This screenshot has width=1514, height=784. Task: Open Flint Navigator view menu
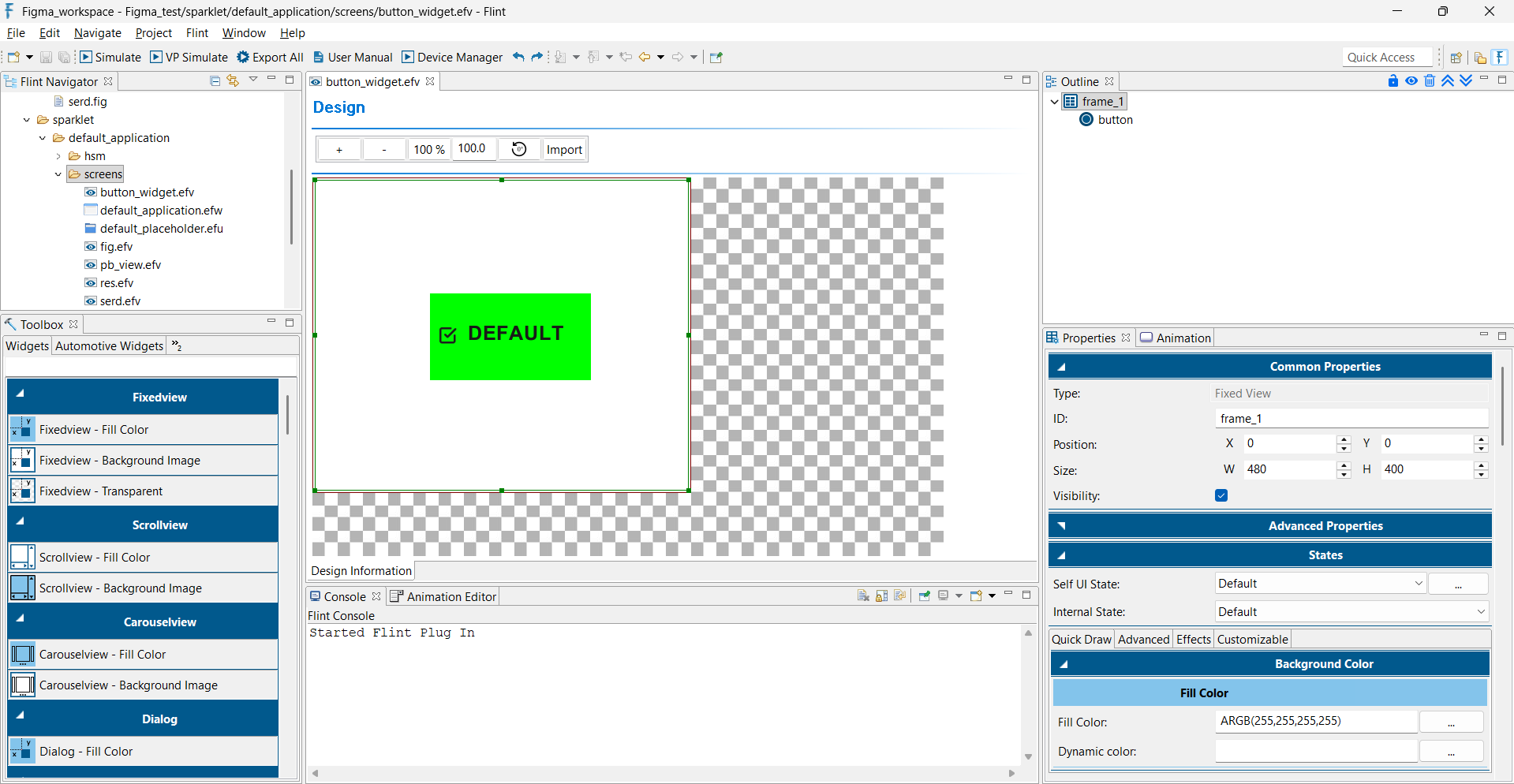253,80
